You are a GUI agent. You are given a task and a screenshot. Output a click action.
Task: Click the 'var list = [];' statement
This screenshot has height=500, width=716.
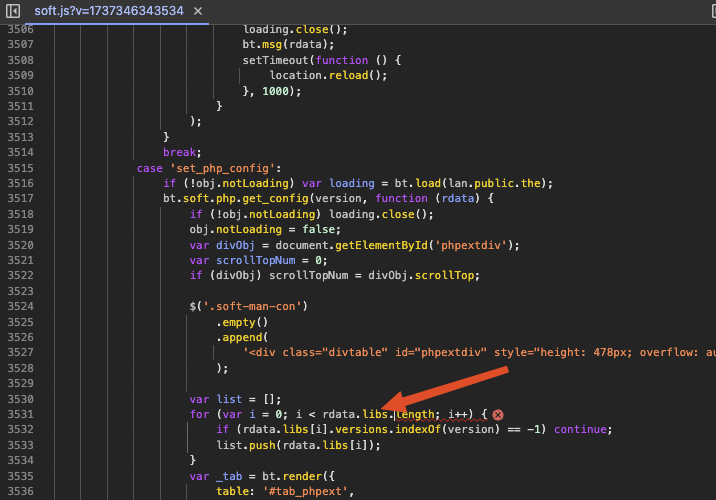point(235,399)
